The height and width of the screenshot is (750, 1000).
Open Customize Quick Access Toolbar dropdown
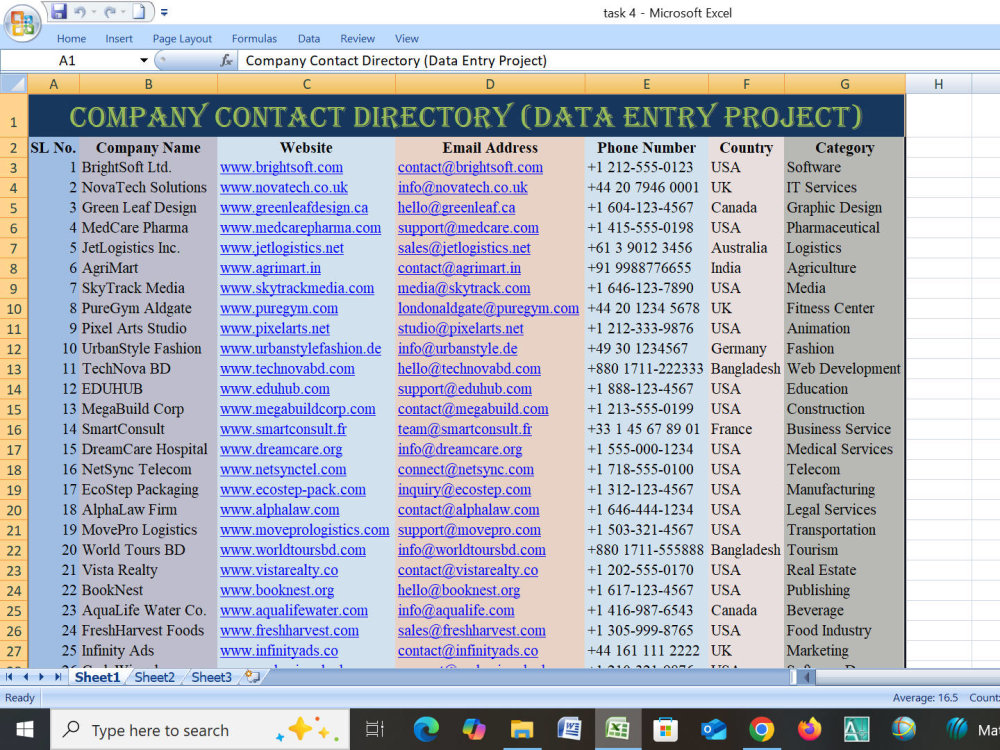pos(164,12)
